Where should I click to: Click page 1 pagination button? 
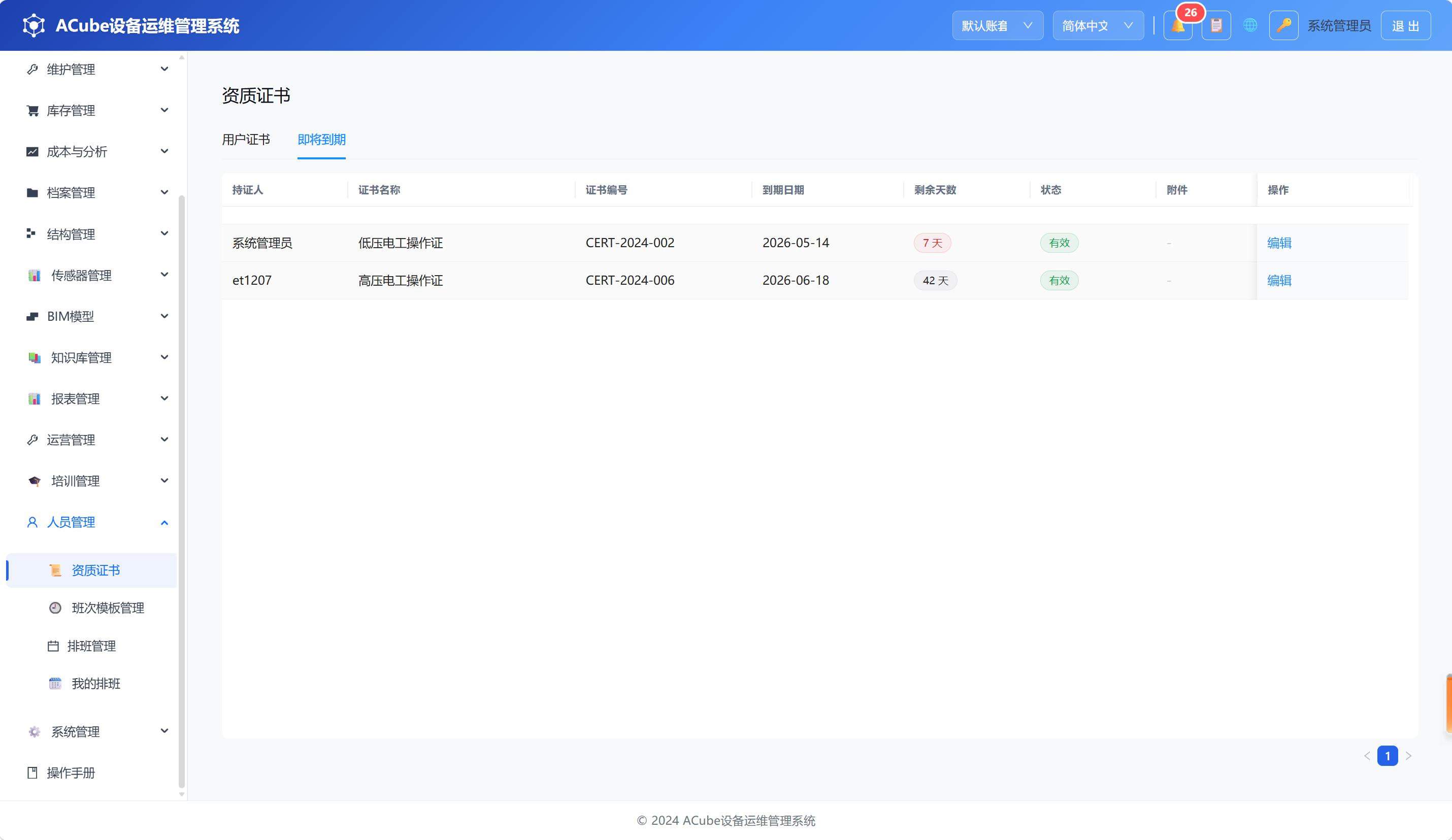[1388, 756]
